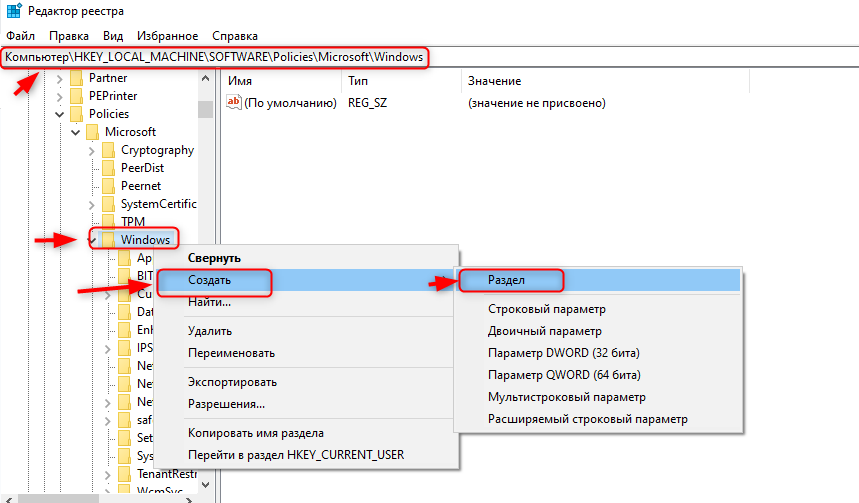This screenshot has height=503, width=859.
Task: Select Параметр DWORD (32 бита)
Action: pos(598,353)
